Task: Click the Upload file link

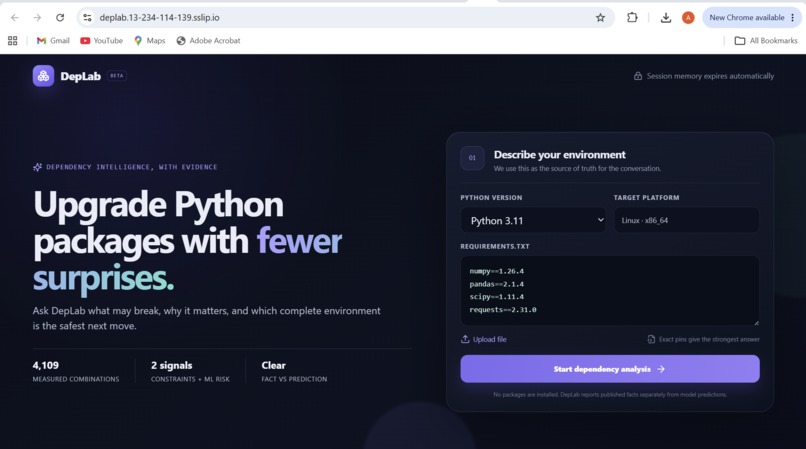Action: (x=484, y=339)
